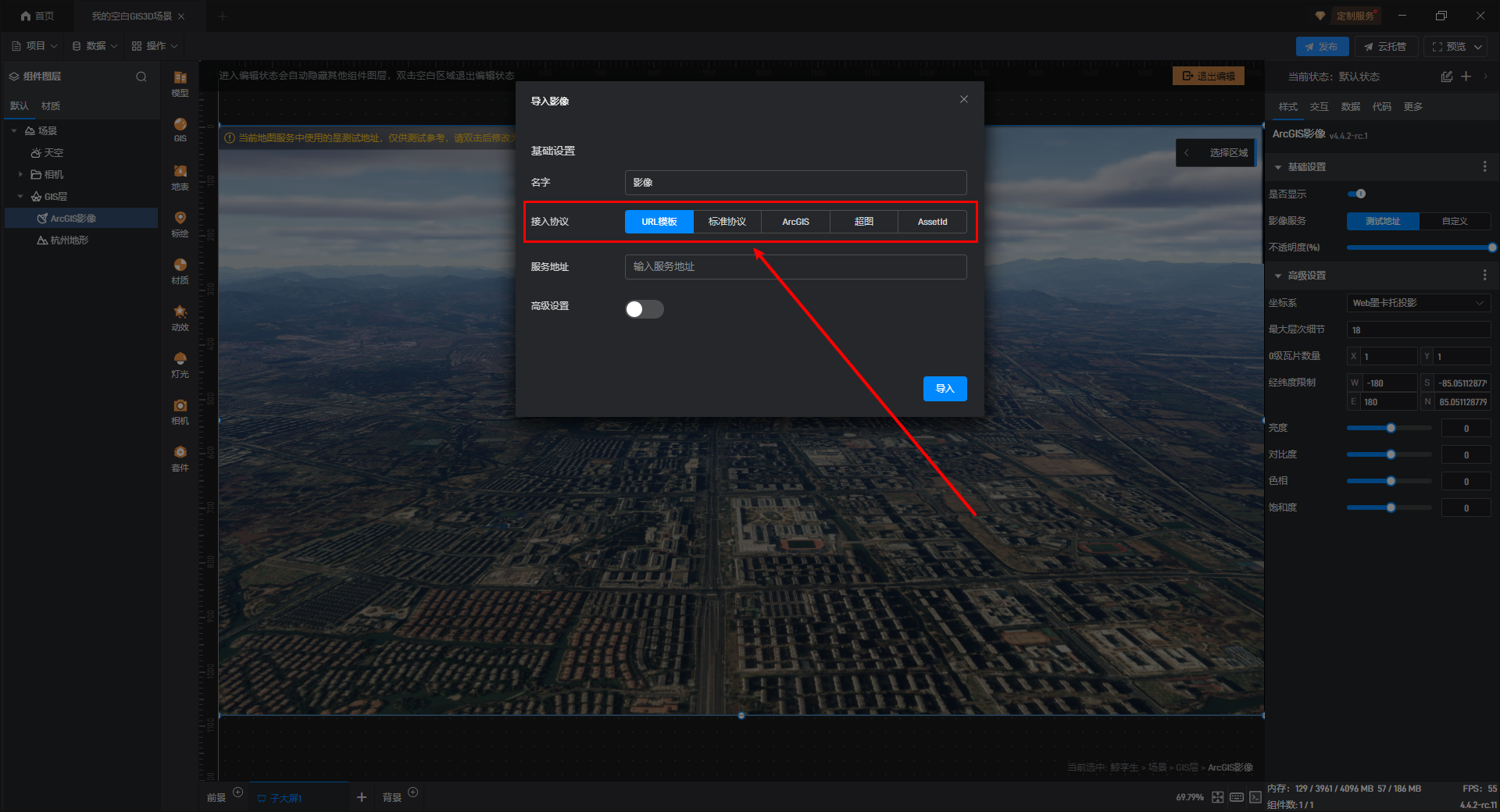Click the 标绘 (Marker plotting) icon
This screenshot has height=812, width=1500.
click(x=180, y=223)
